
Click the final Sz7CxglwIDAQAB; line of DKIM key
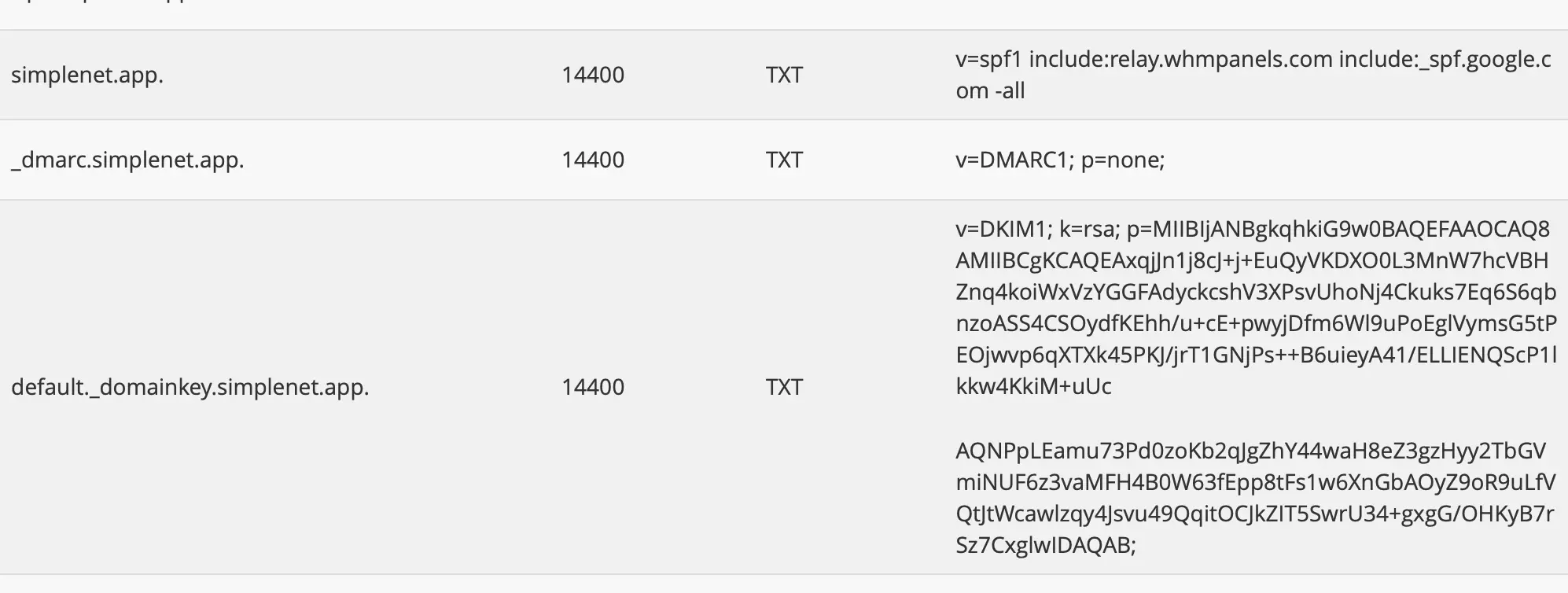[x=1045, y=545]
